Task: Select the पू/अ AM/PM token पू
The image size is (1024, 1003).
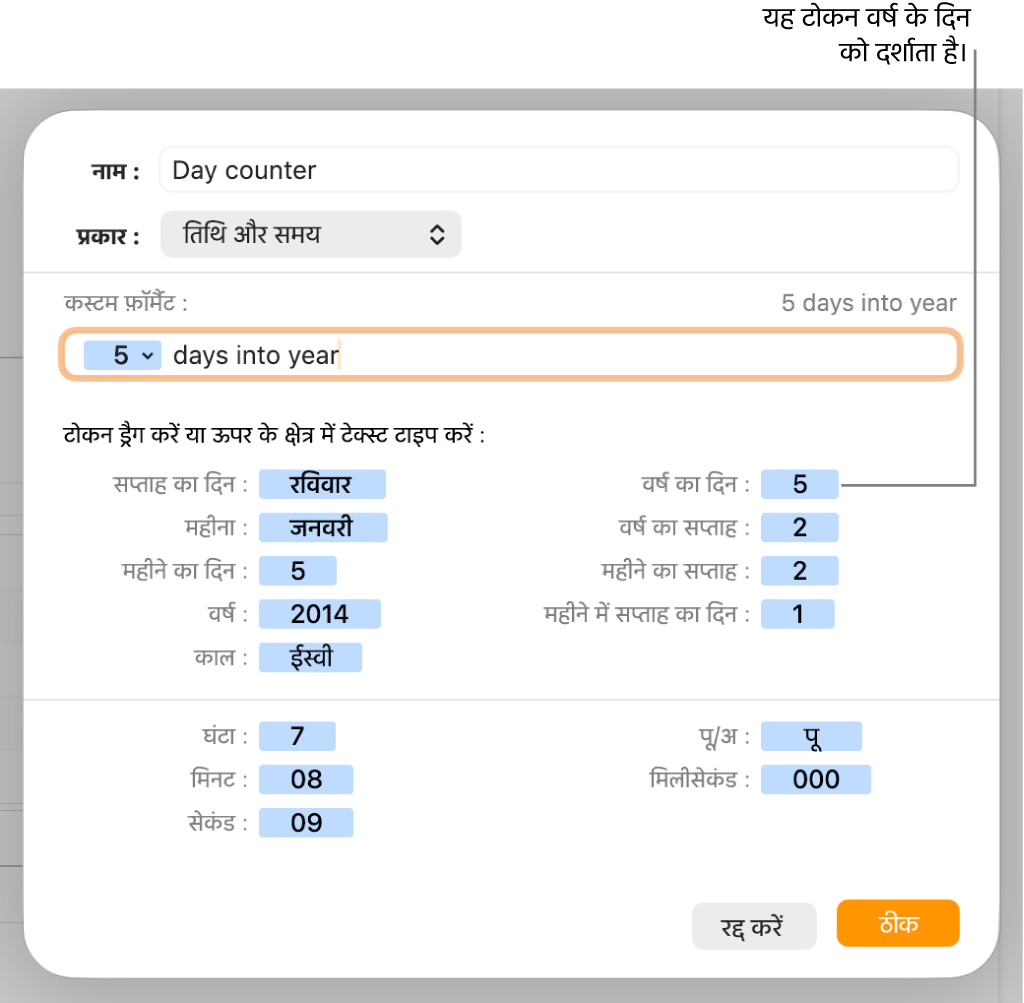Action: pos(811,736)
